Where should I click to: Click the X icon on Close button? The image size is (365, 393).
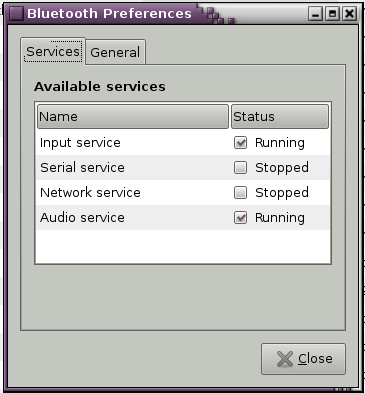pos(285,359)
